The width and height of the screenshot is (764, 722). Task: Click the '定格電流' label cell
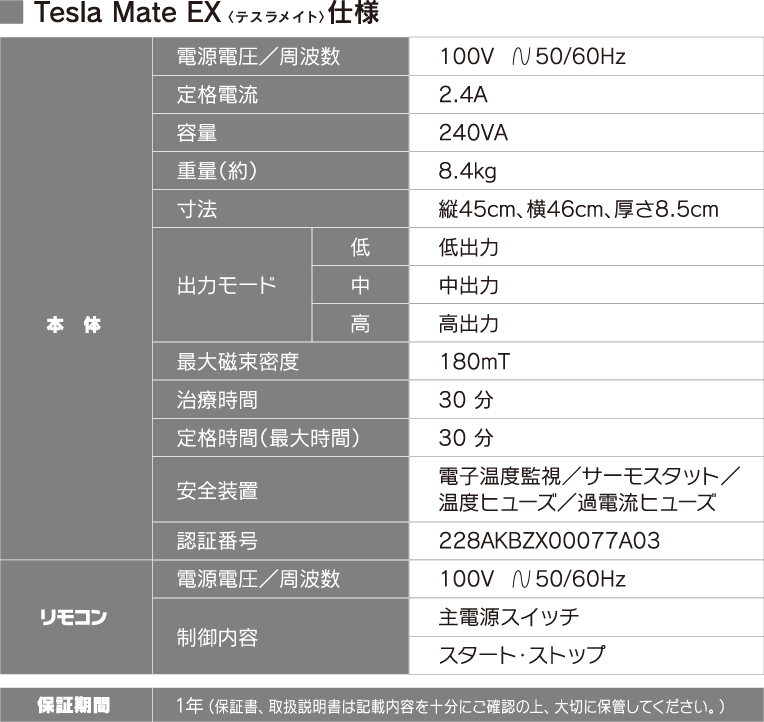(281, 95)
